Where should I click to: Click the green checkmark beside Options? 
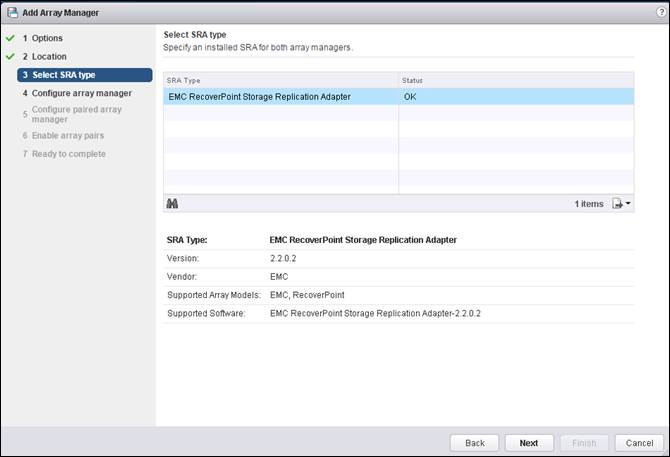10,38
